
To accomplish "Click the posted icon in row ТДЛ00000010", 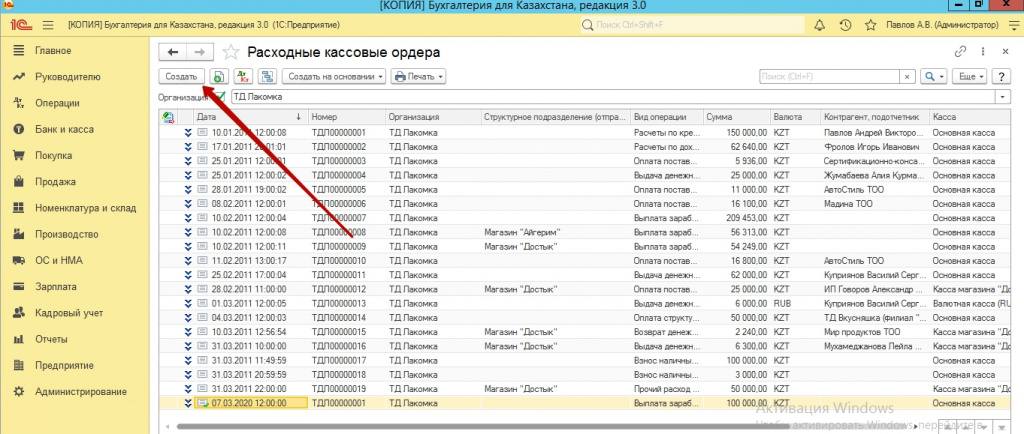I will pyautogui.click(x=188, y=260).
